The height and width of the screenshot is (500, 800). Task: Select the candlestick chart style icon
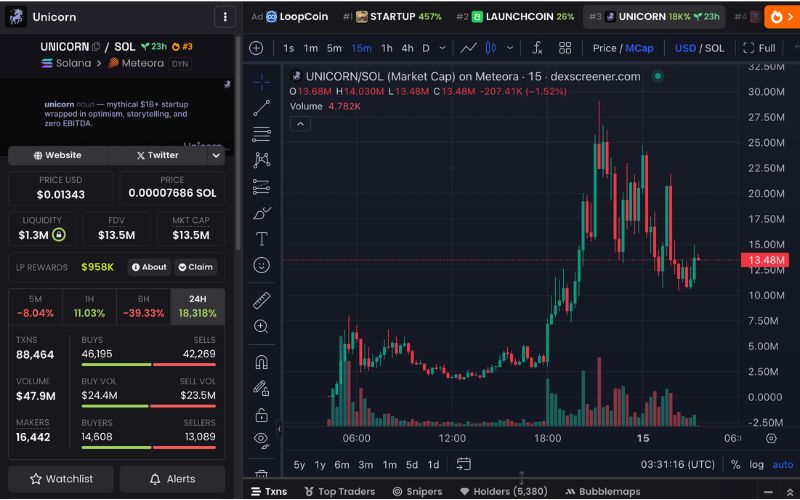tap(491, 48)
